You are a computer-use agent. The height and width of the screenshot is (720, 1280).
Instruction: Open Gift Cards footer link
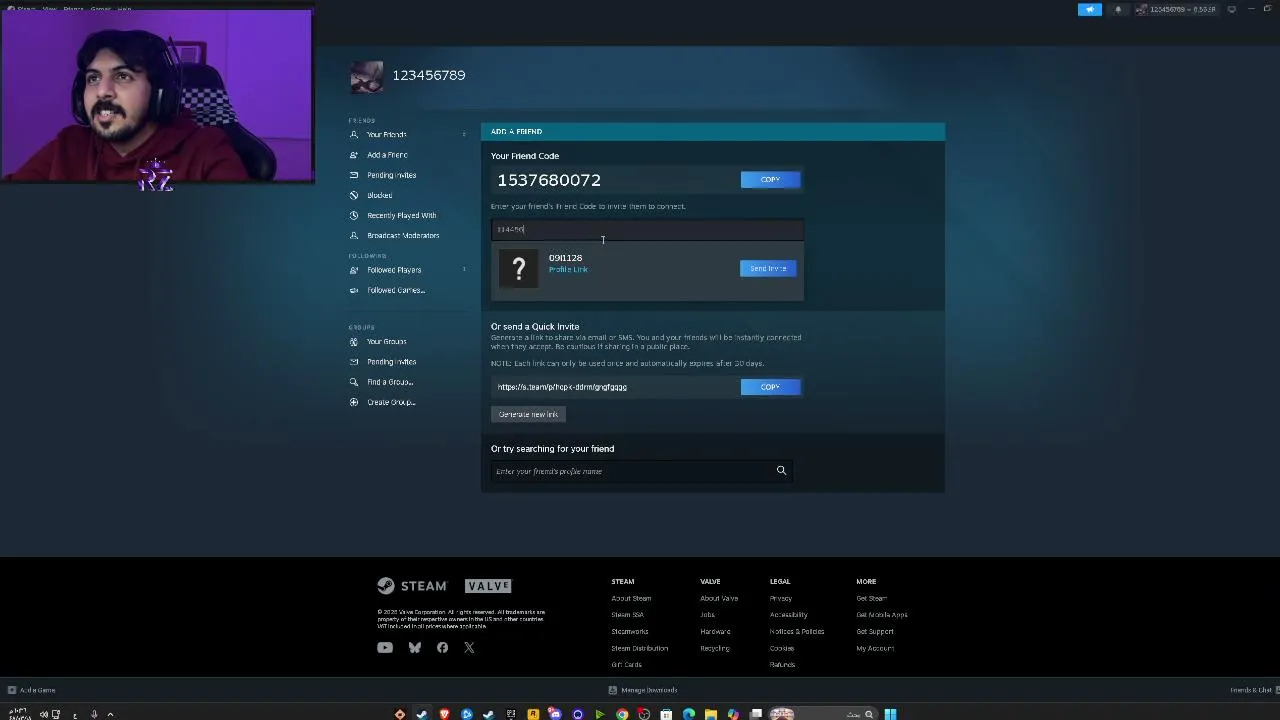pyautogui.click(x=627, y=665)
